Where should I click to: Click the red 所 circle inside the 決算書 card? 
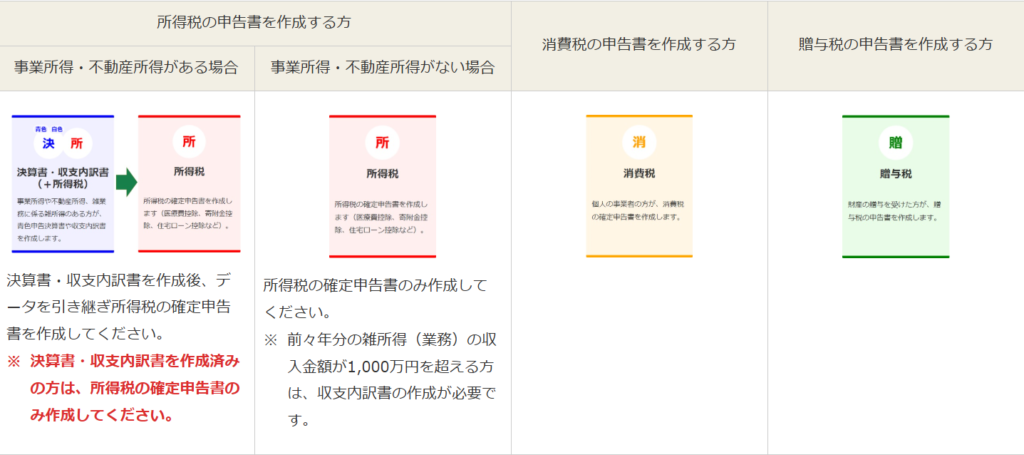77,144
